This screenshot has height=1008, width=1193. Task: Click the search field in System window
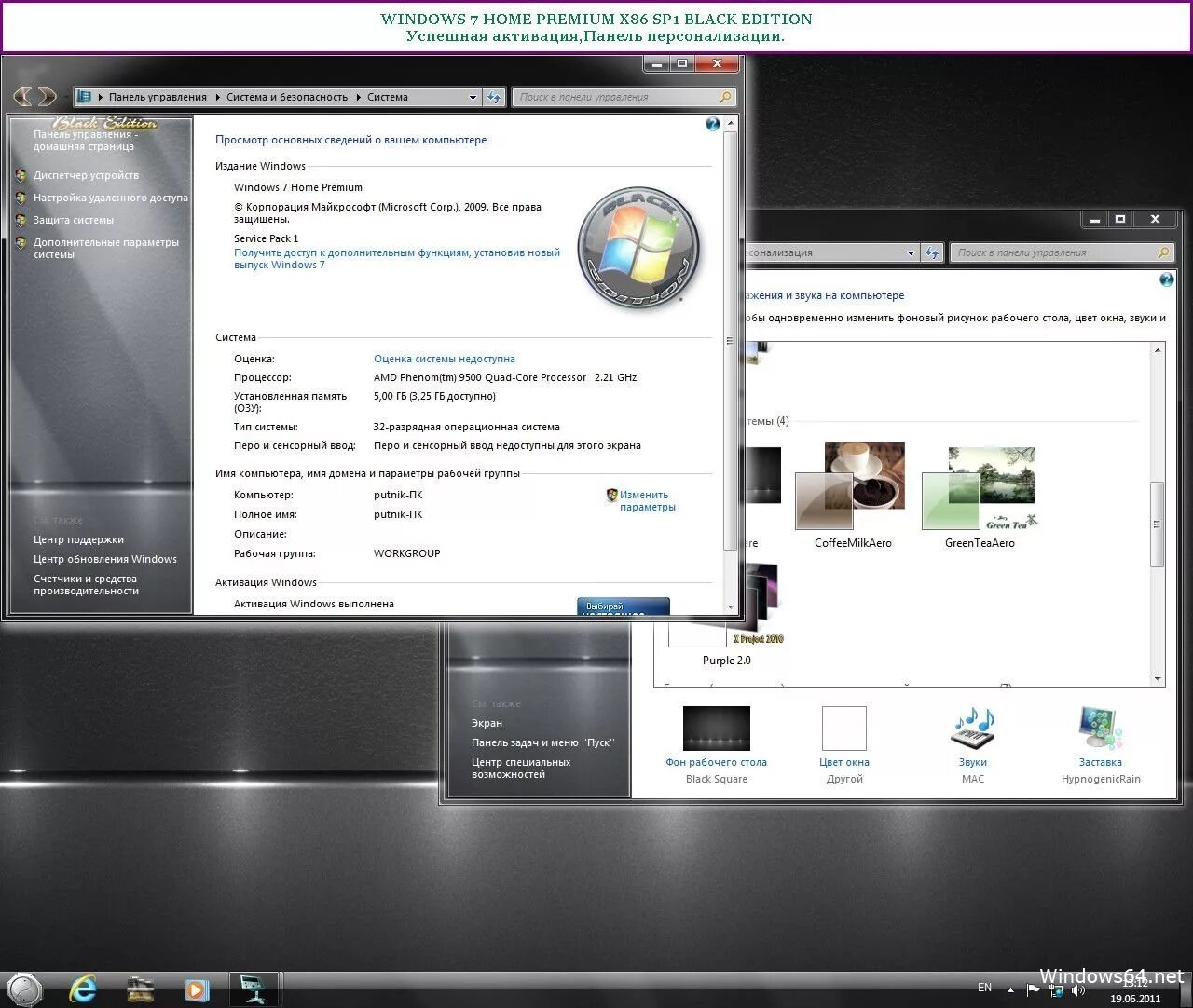tap(624, 97)
